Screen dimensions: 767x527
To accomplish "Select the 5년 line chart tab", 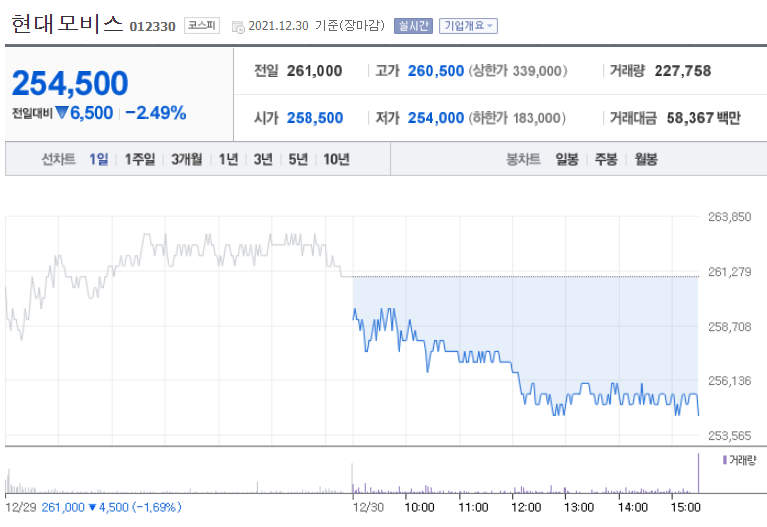I will [298, 159].
